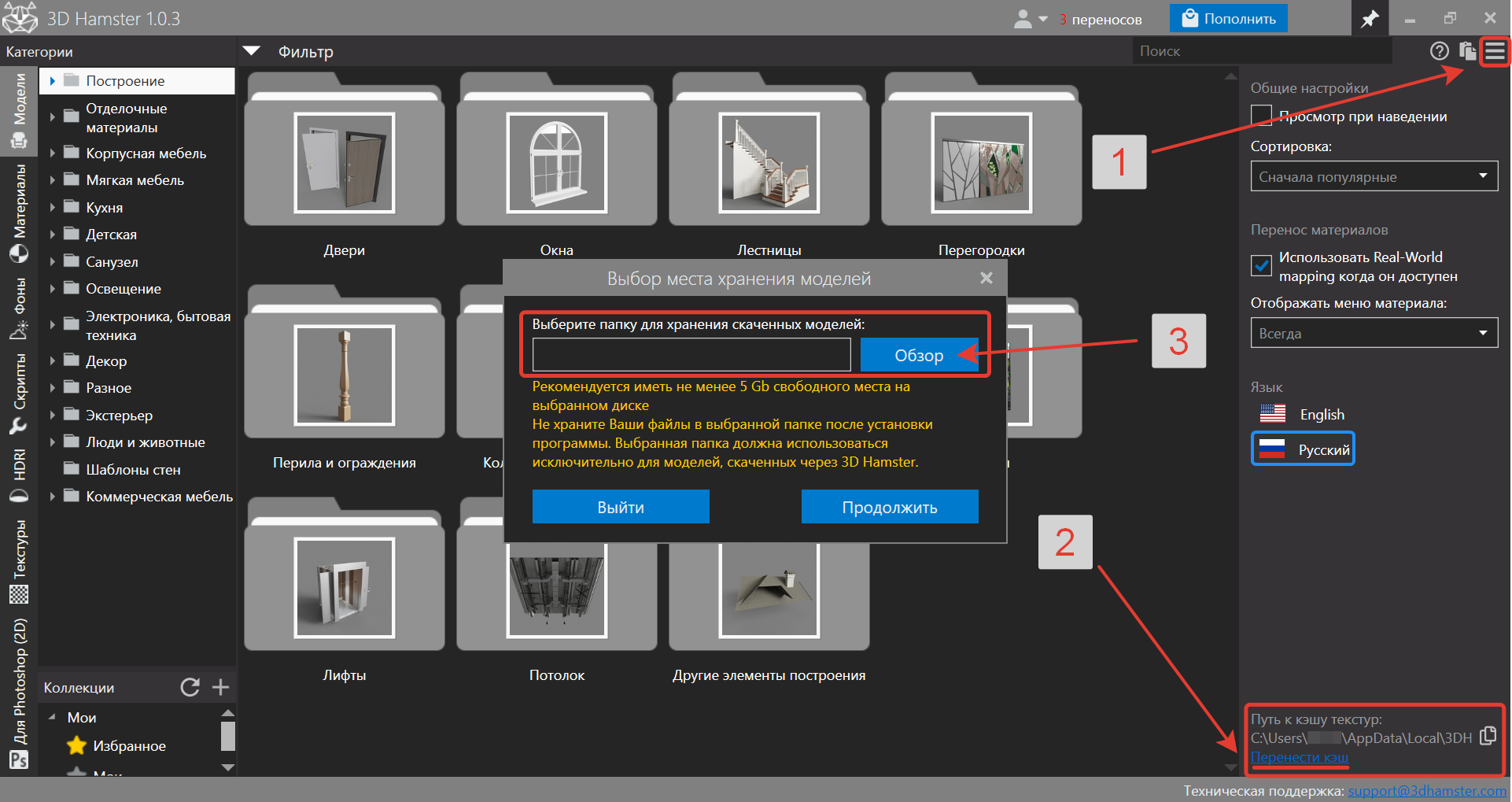Expand the Корпусная мебель category
The height and width of the screenshot is (802, 1512).
pos(52,153)
